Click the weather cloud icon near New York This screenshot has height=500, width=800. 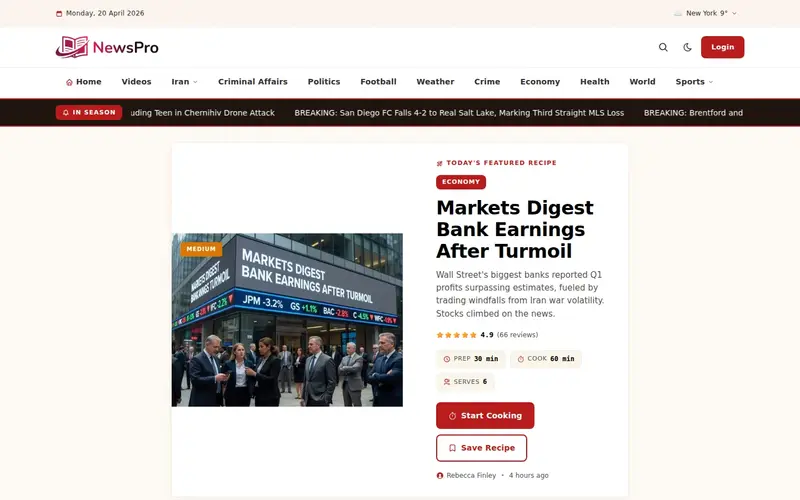click(x=678, y=13)
